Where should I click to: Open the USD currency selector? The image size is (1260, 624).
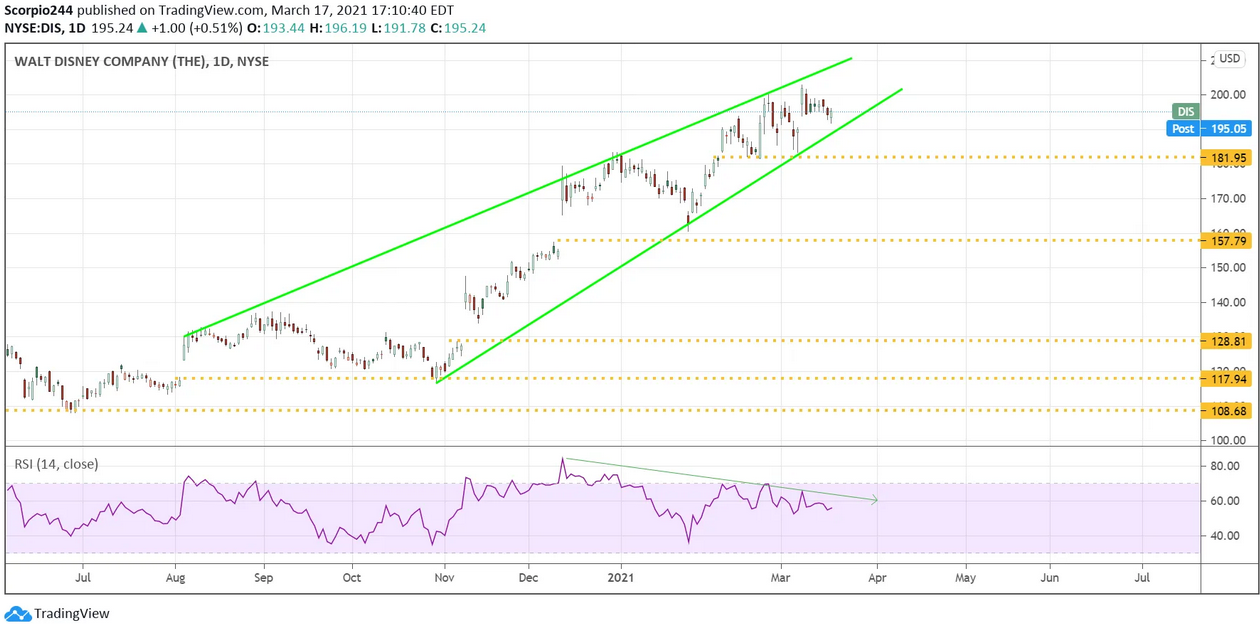[1229, 59]
